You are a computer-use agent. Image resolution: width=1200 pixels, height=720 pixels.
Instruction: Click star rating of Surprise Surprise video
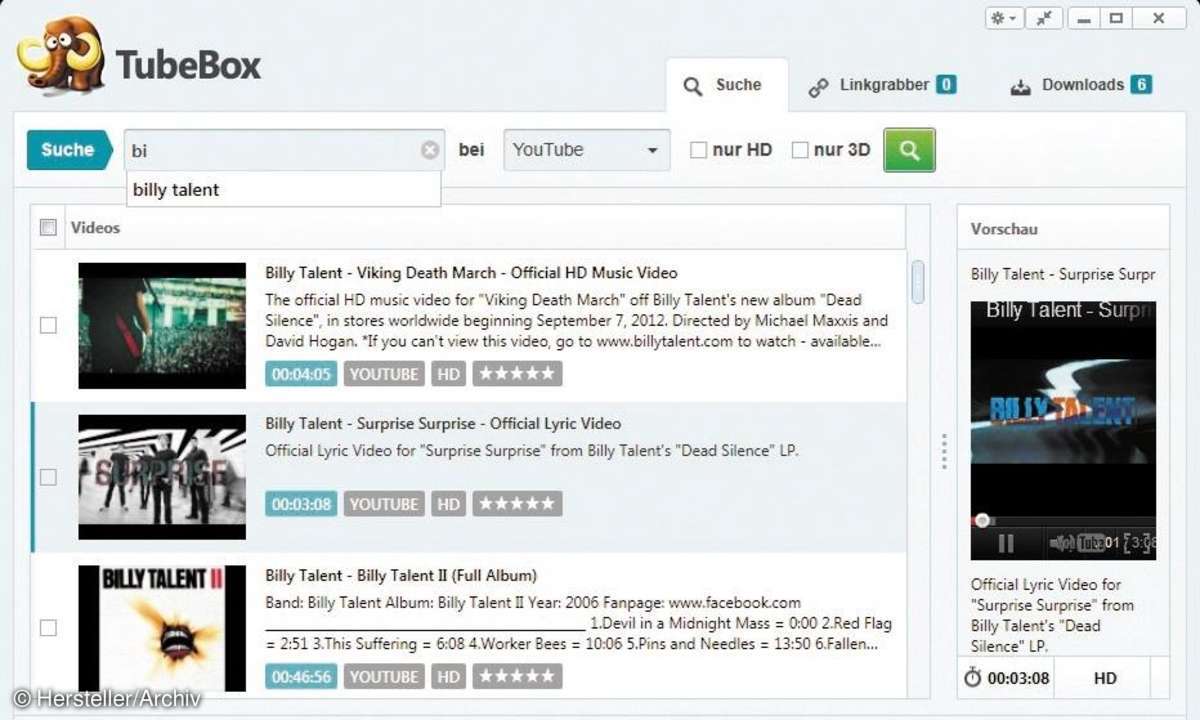click(x=518, y=504)
